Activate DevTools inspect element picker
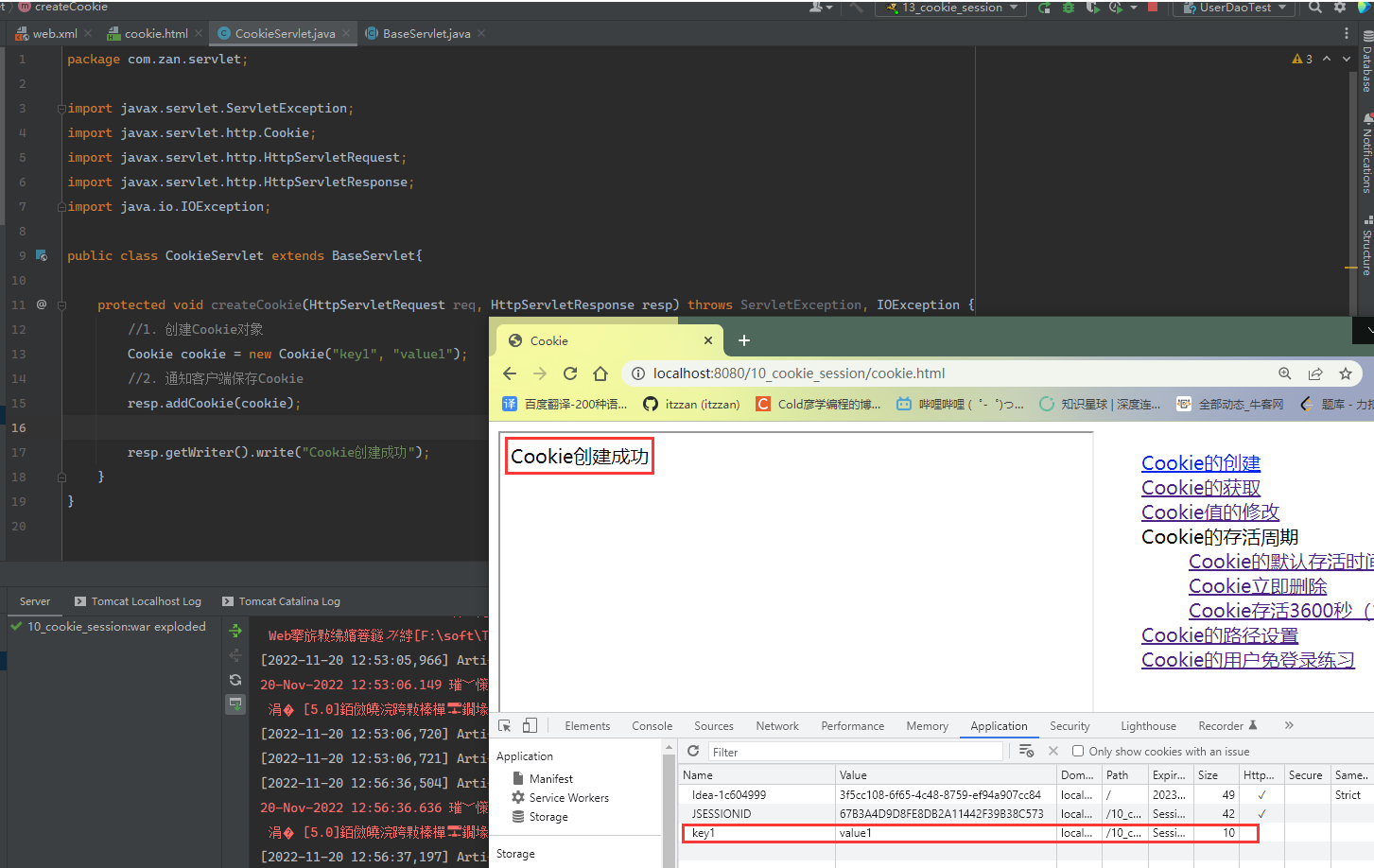1374x868 pixels. pos(505,726)
